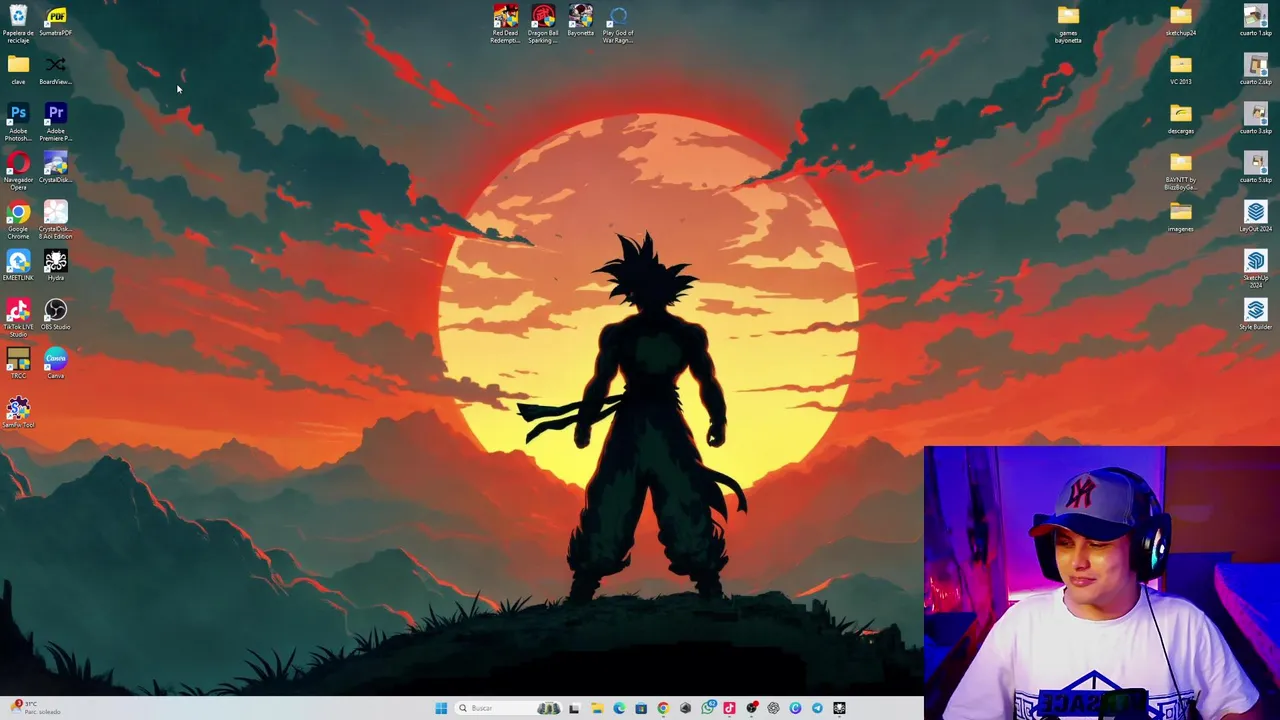Select the CrystalDiskInfo shortcut beside Opera
The height and width of the screenshot is (720, 1280).
click(56, 168)
